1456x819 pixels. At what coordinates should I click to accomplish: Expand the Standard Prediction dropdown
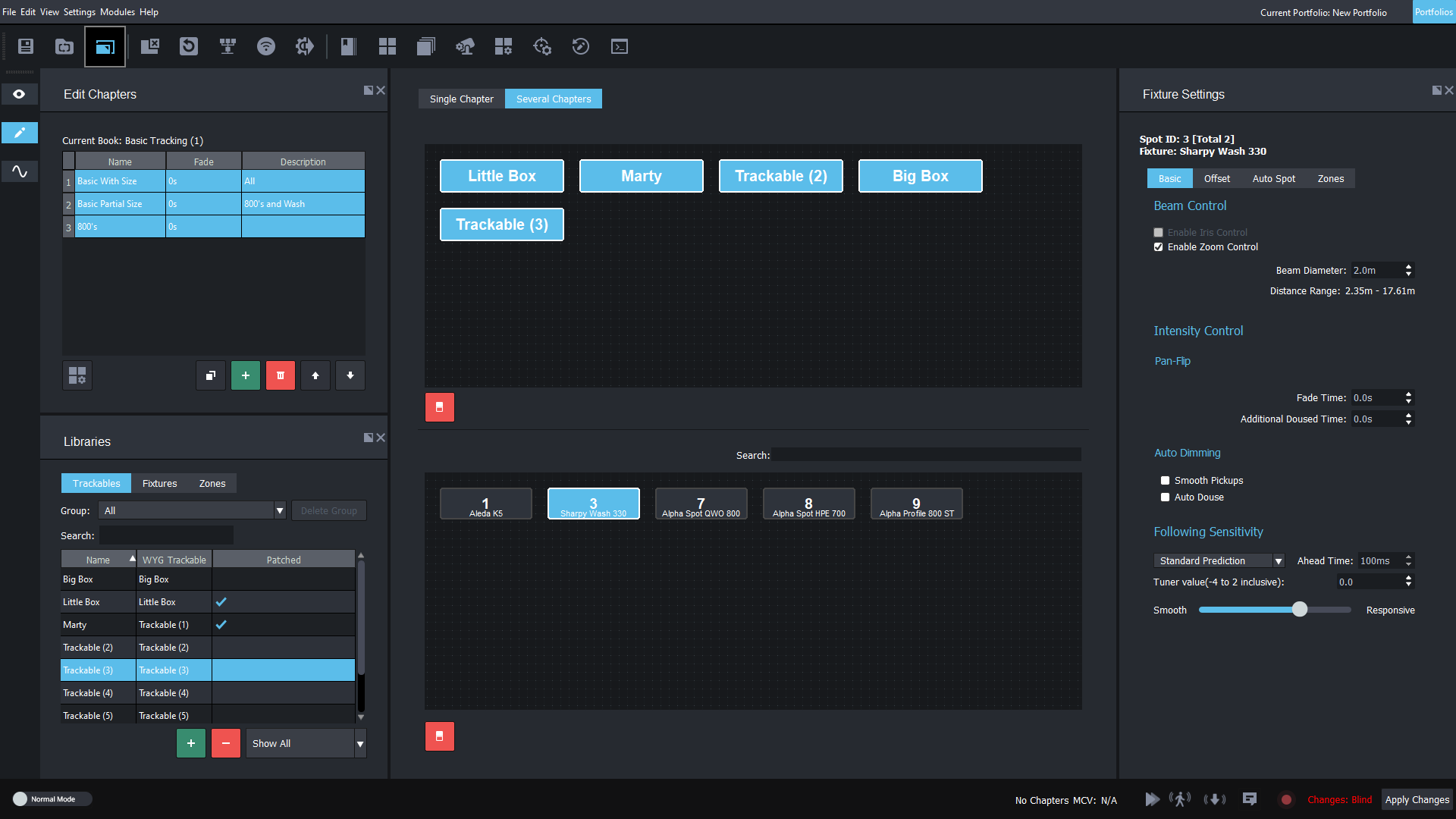[x=1218, y=561]
